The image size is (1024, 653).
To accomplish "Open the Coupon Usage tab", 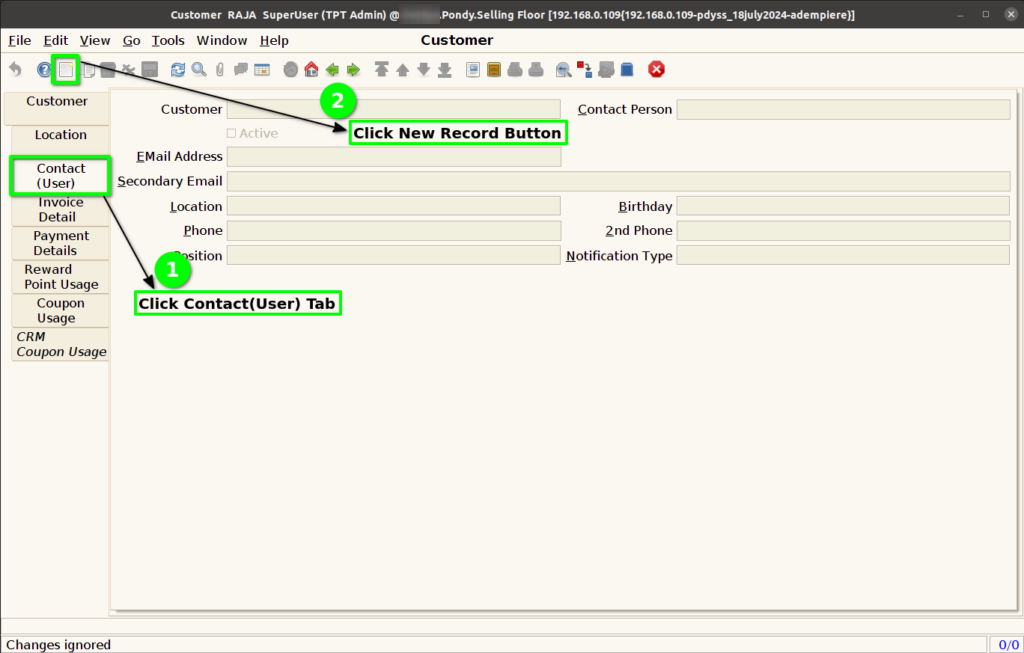I will [x=60, y=311].
